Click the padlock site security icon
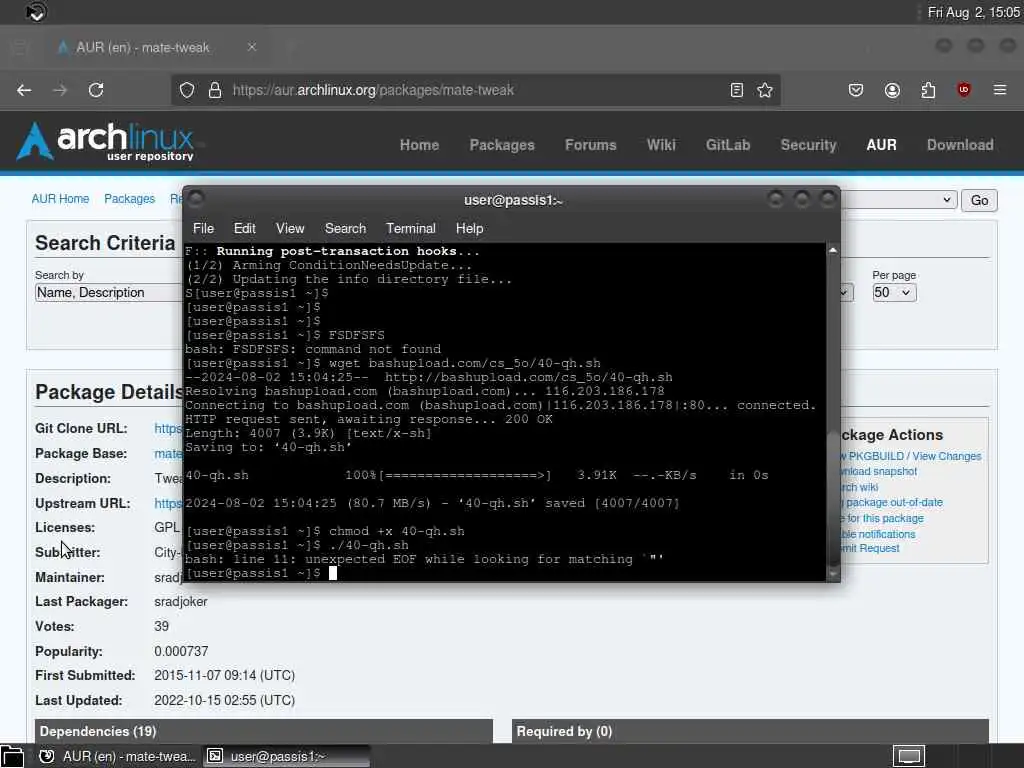The width and height of the screenshot is (1024, 768). pos(215,90)
